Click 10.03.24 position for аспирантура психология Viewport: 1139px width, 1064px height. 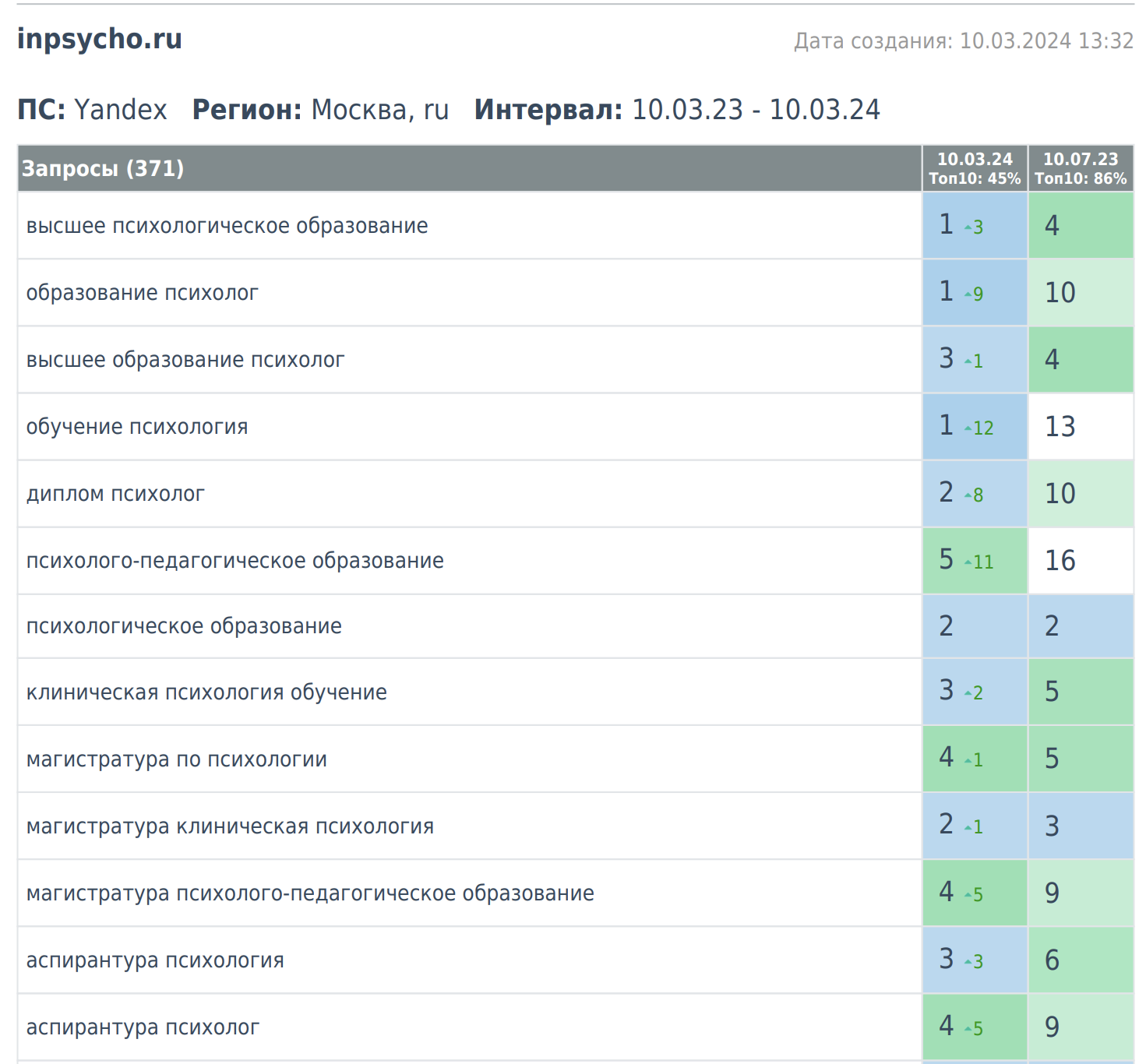[x=975, y=960]
